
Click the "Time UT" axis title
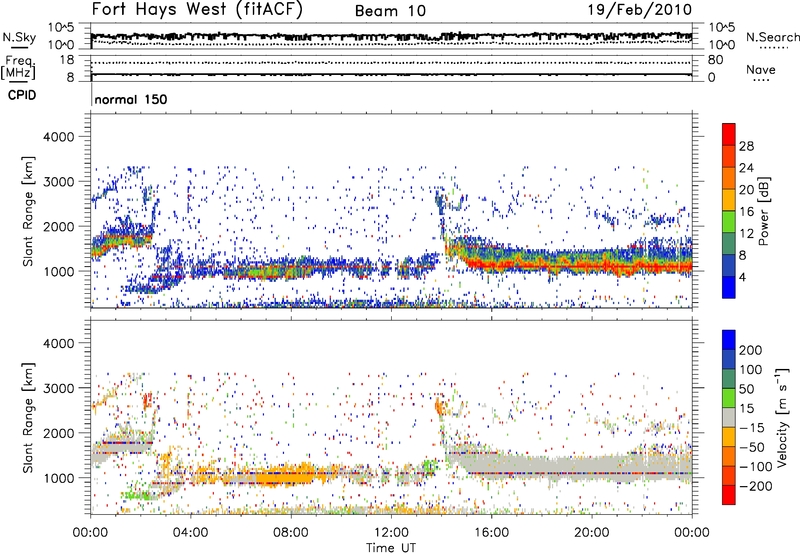pos(391,547)
